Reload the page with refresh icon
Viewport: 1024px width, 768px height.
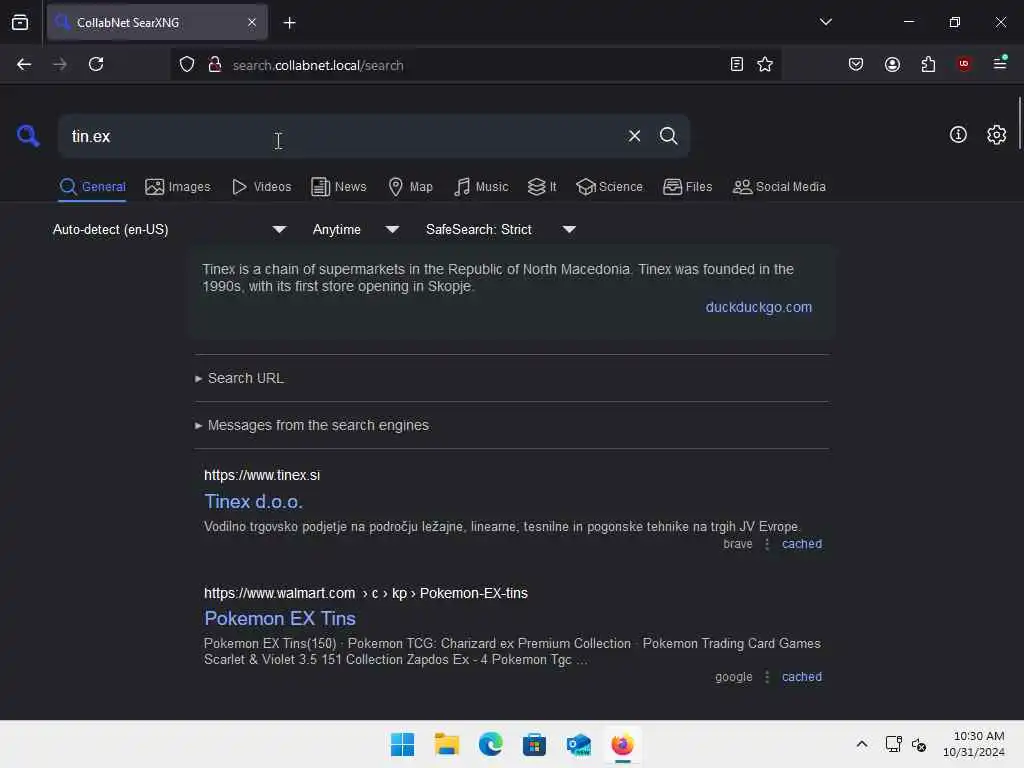pyautogui.click(x=96, y=64)
